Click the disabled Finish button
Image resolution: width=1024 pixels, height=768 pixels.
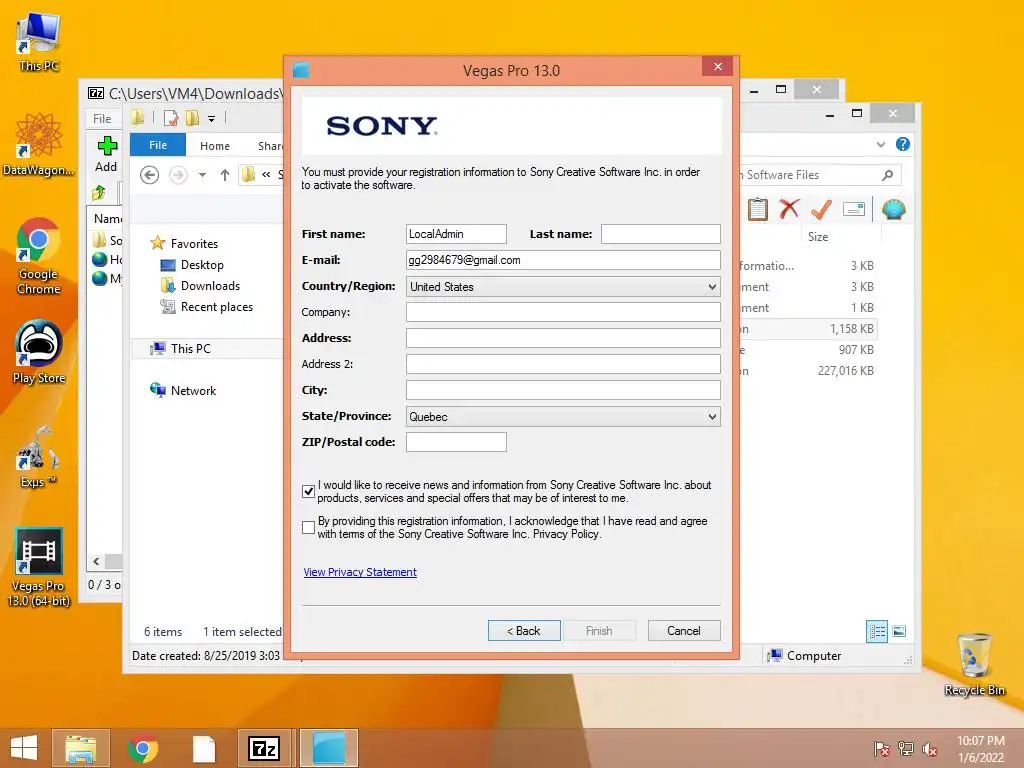coord(599,631)
